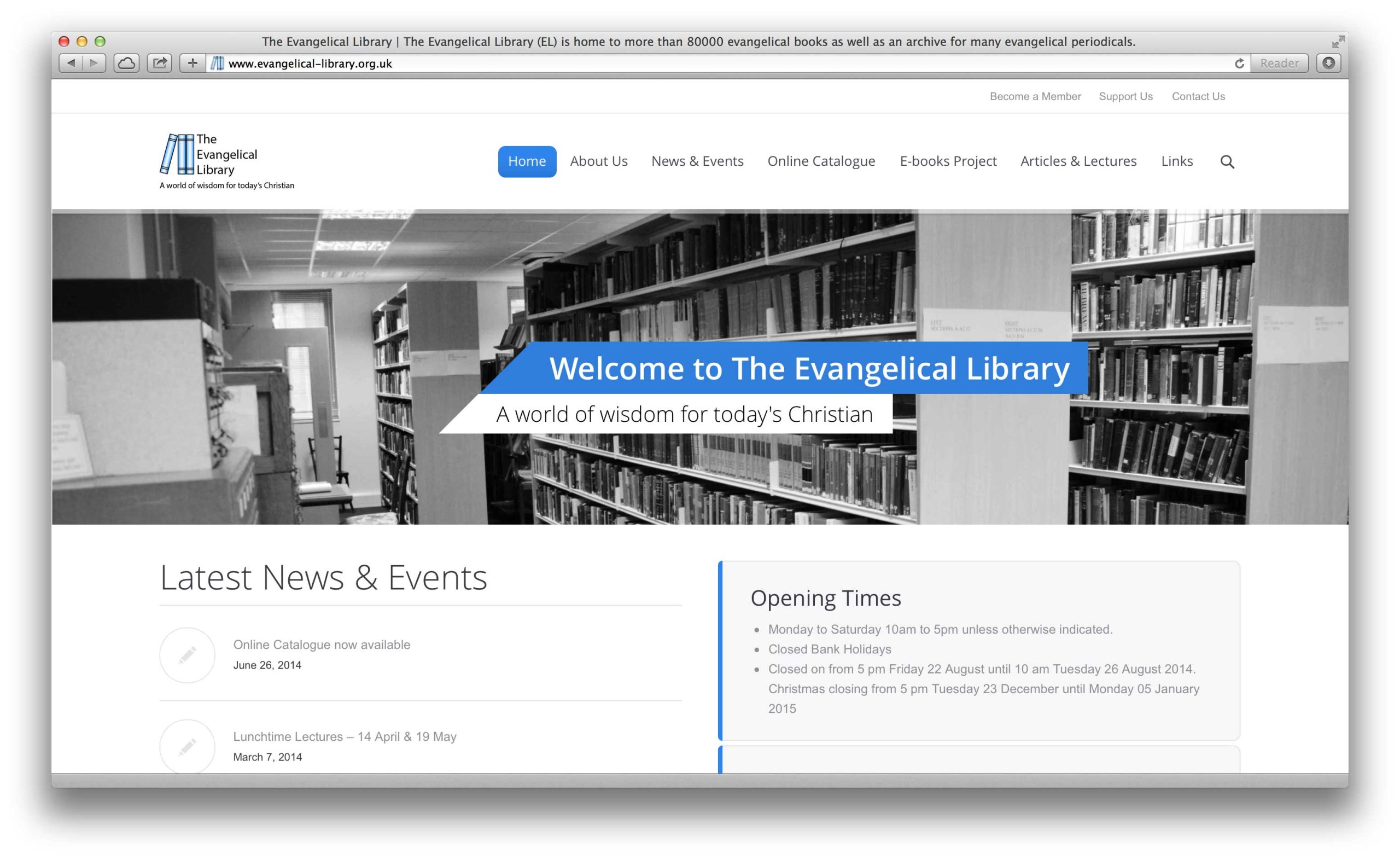This screenshot has width=1400, height=859.
Task: Open the iCloud Tabs cloud button
Action: 127,63
